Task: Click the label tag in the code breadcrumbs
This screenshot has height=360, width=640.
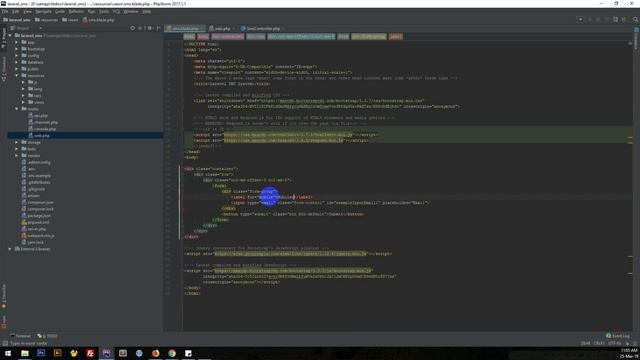Action: 395,36
